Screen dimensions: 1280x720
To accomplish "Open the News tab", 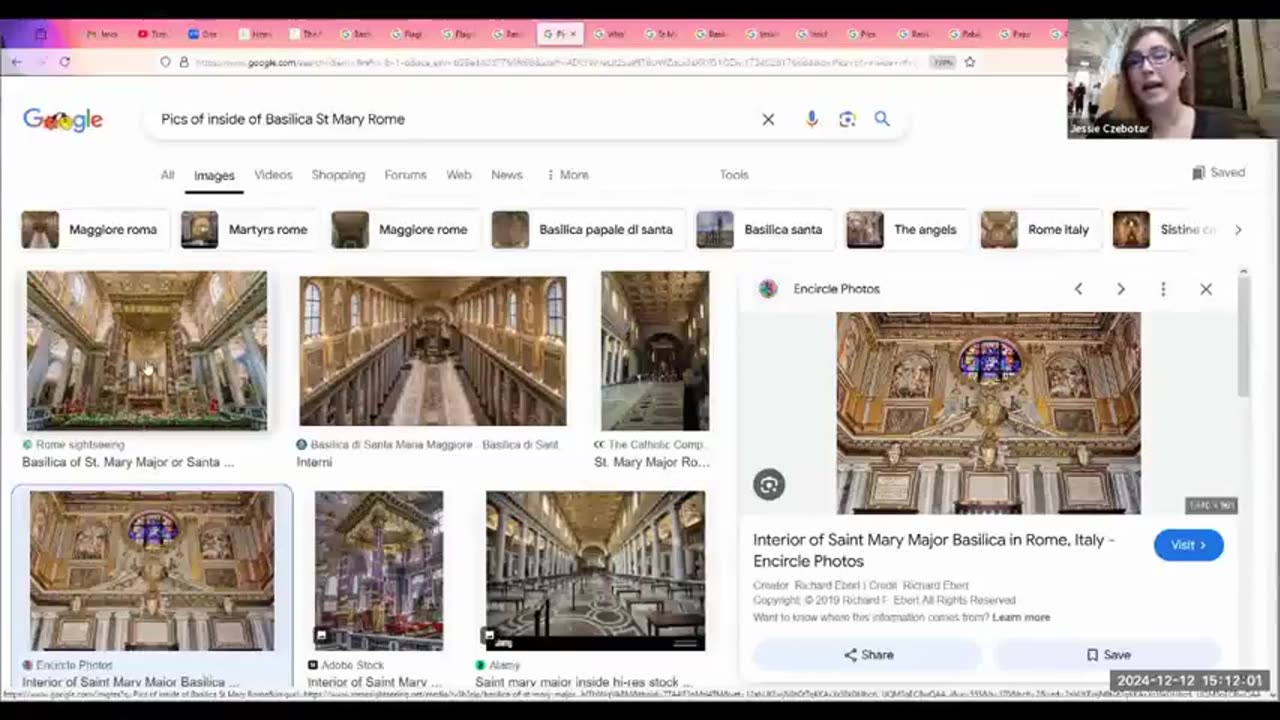I will [507, 174].
